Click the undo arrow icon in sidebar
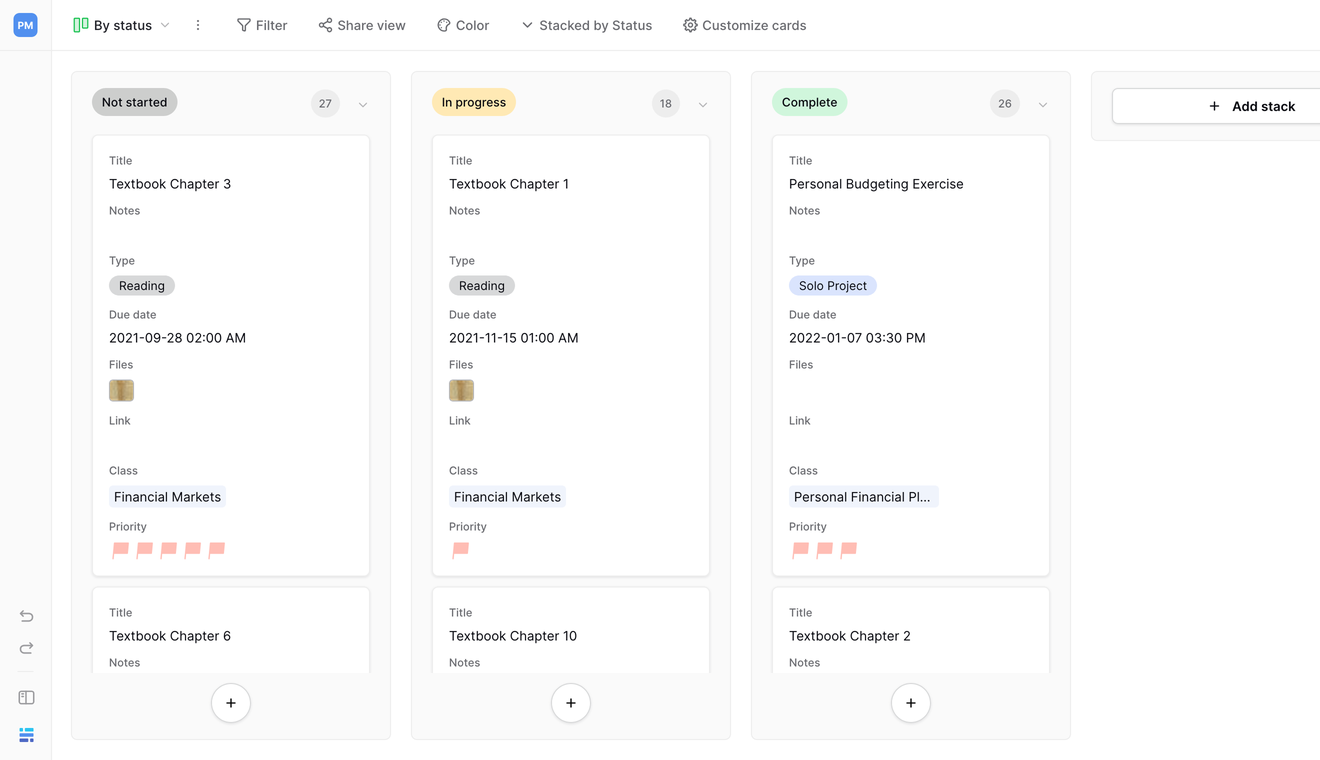This screenshot has width=1320, height=760. click(26, 616)
